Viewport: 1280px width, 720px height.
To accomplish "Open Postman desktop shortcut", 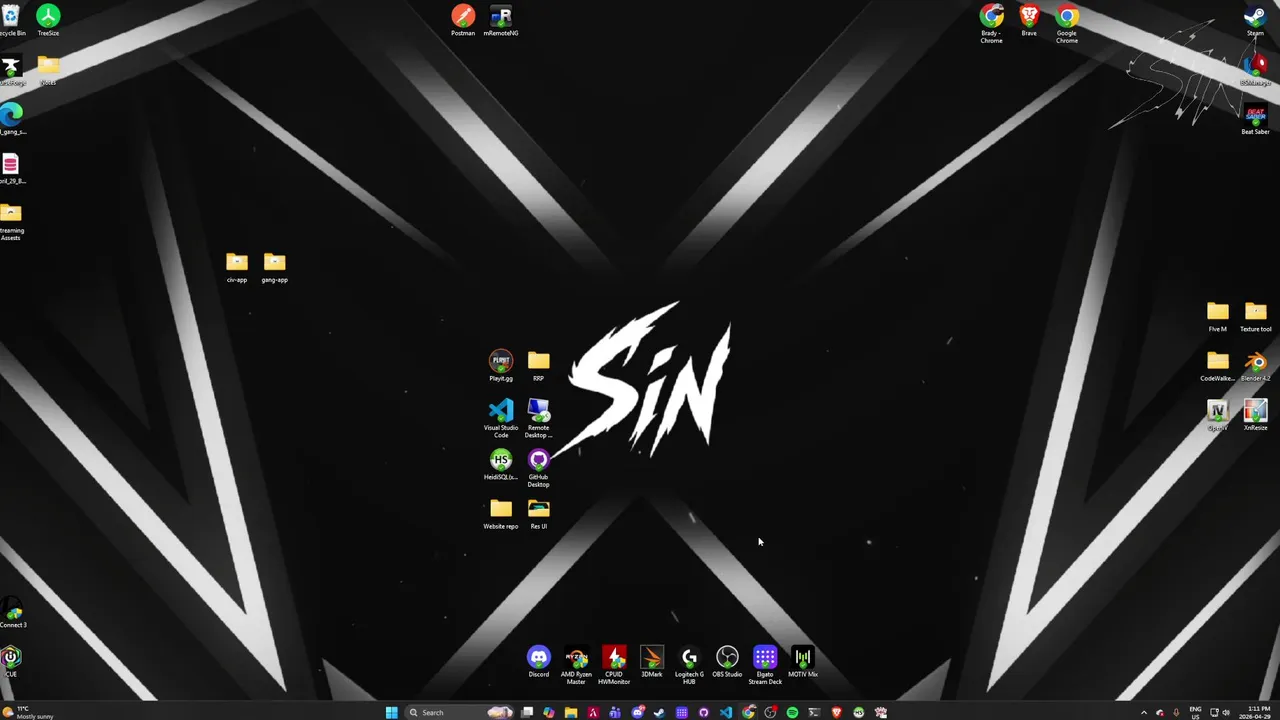I will pyautogui.click(x=463, y=20).
